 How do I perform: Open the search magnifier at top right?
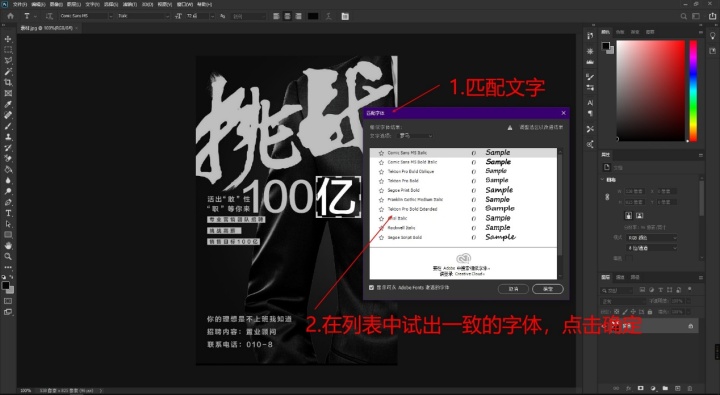684,16
